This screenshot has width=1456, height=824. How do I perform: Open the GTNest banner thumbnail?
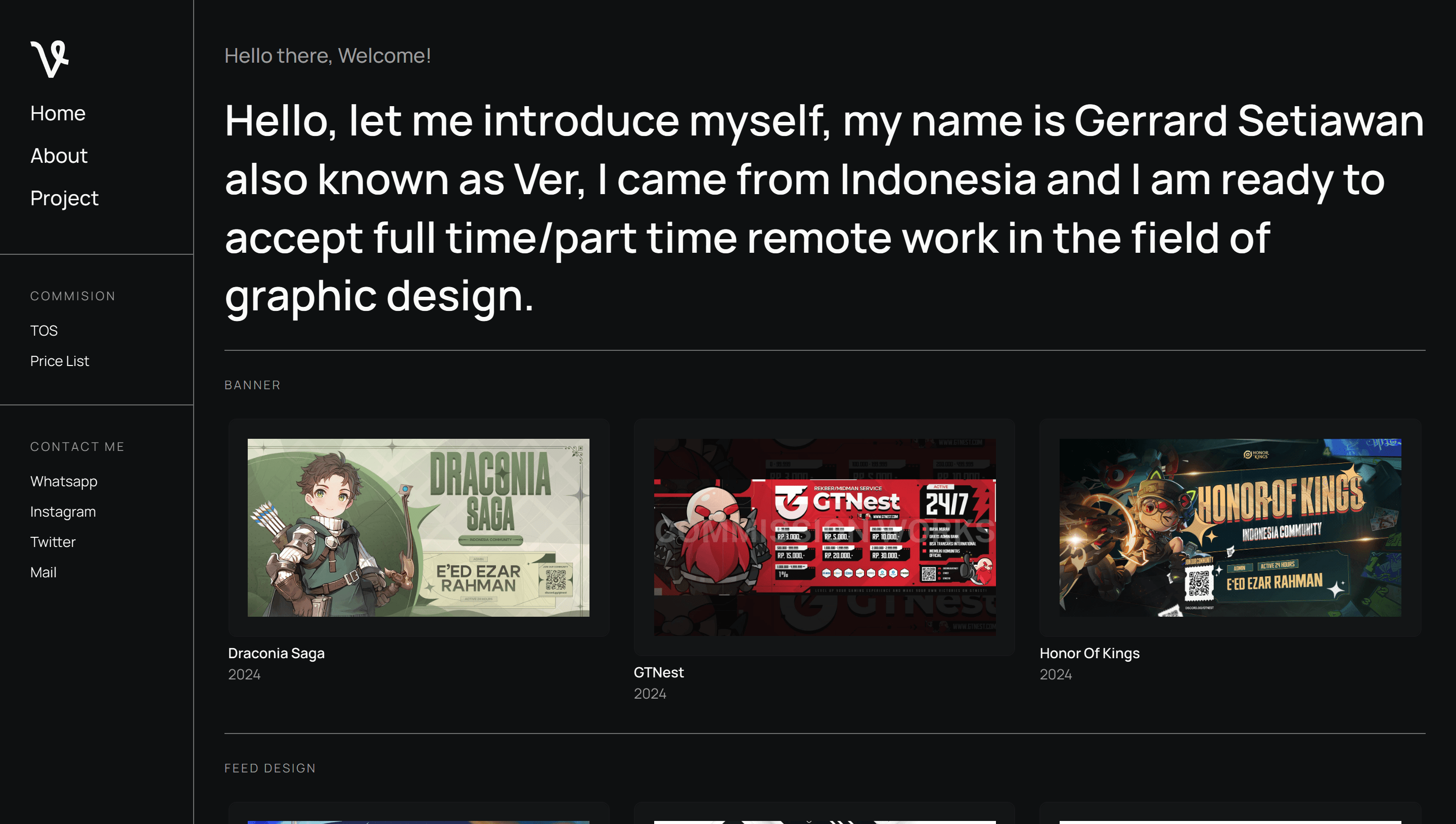click(x=825, y=537)
